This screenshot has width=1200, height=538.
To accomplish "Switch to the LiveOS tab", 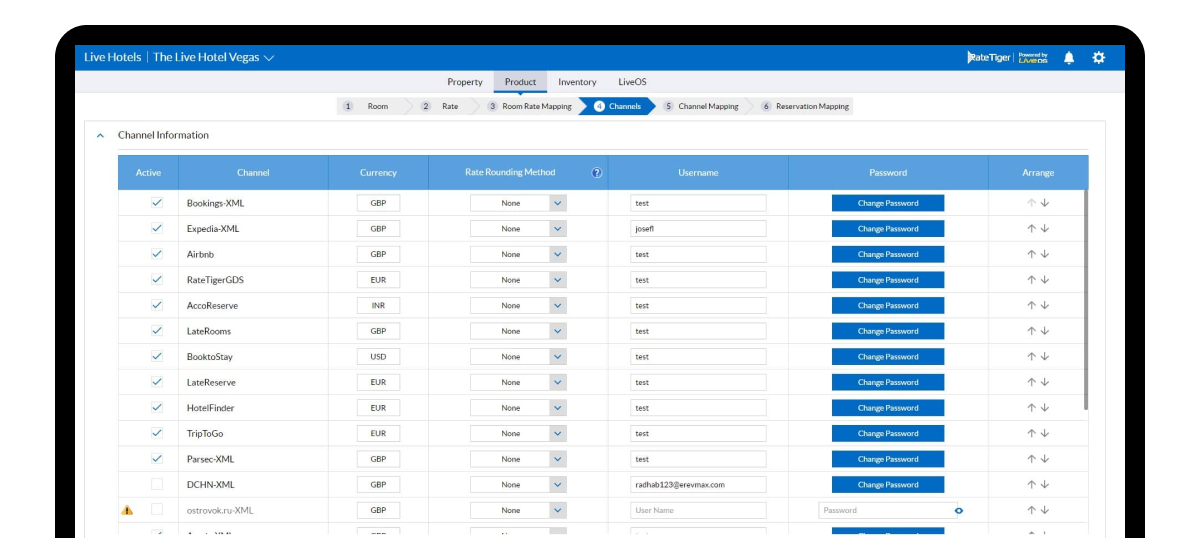I will tap(632, 82).
